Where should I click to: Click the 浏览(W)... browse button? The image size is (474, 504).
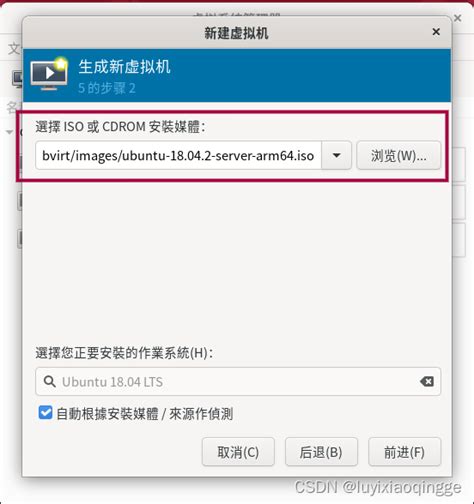coord(399,155)
